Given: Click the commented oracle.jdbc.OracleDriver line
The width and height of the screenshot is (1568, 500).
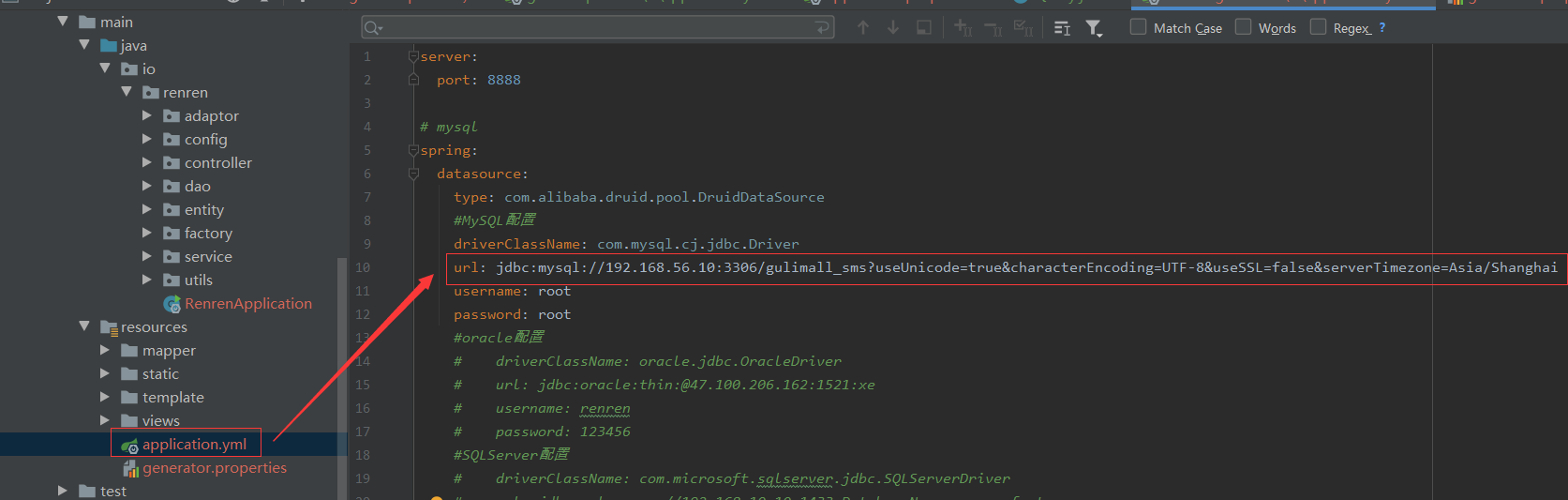Looking at the screenshot, I should click(648, 361).
